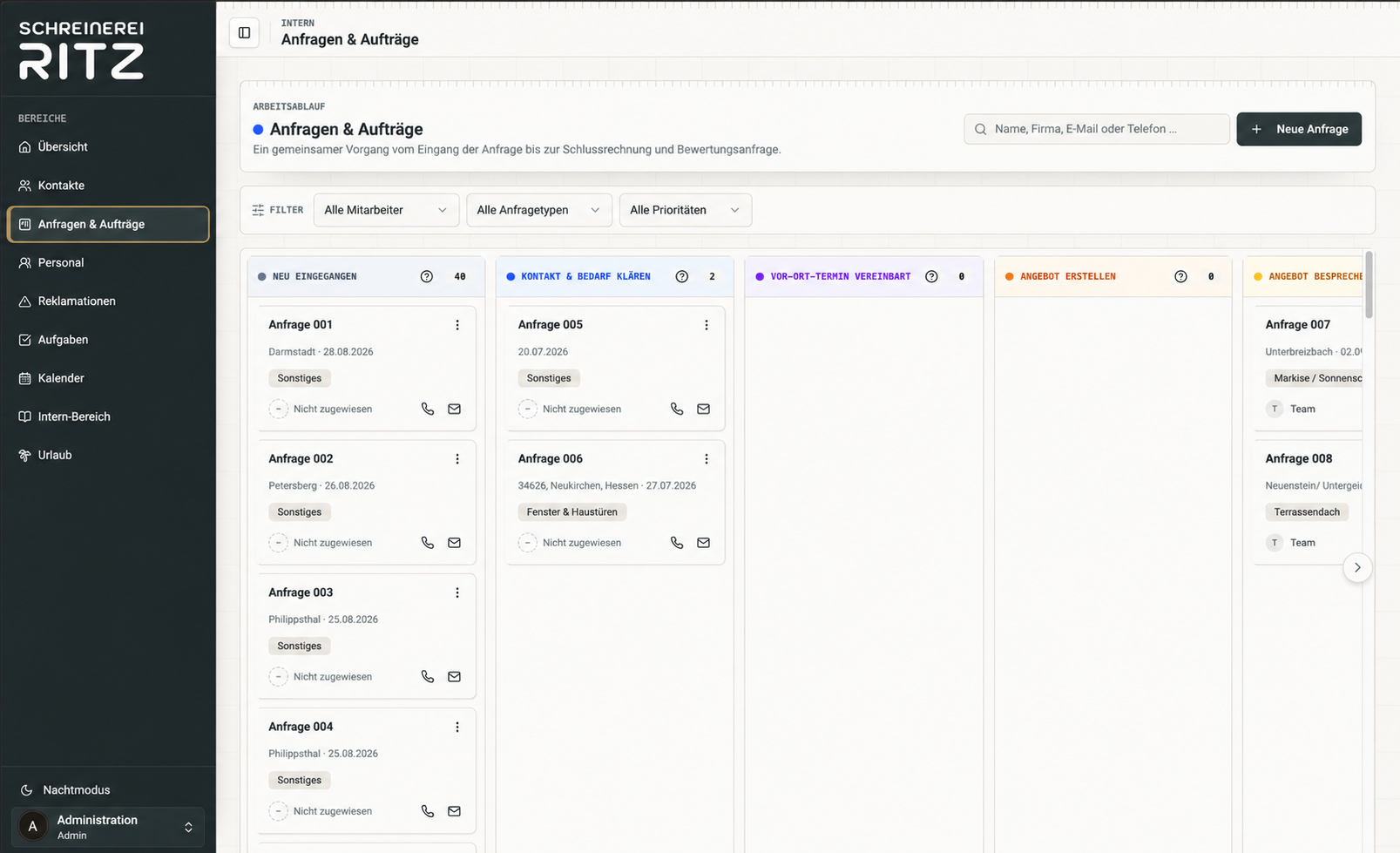The width and height of the screenshot is (1400, 853).
Task: Open Kalender in the sidebar
Action: coord(108,378)
